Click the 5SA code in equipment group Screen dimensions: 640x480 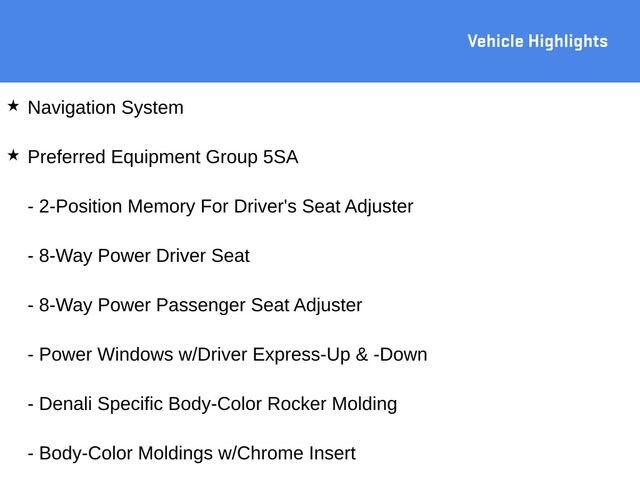click(280, 157)
